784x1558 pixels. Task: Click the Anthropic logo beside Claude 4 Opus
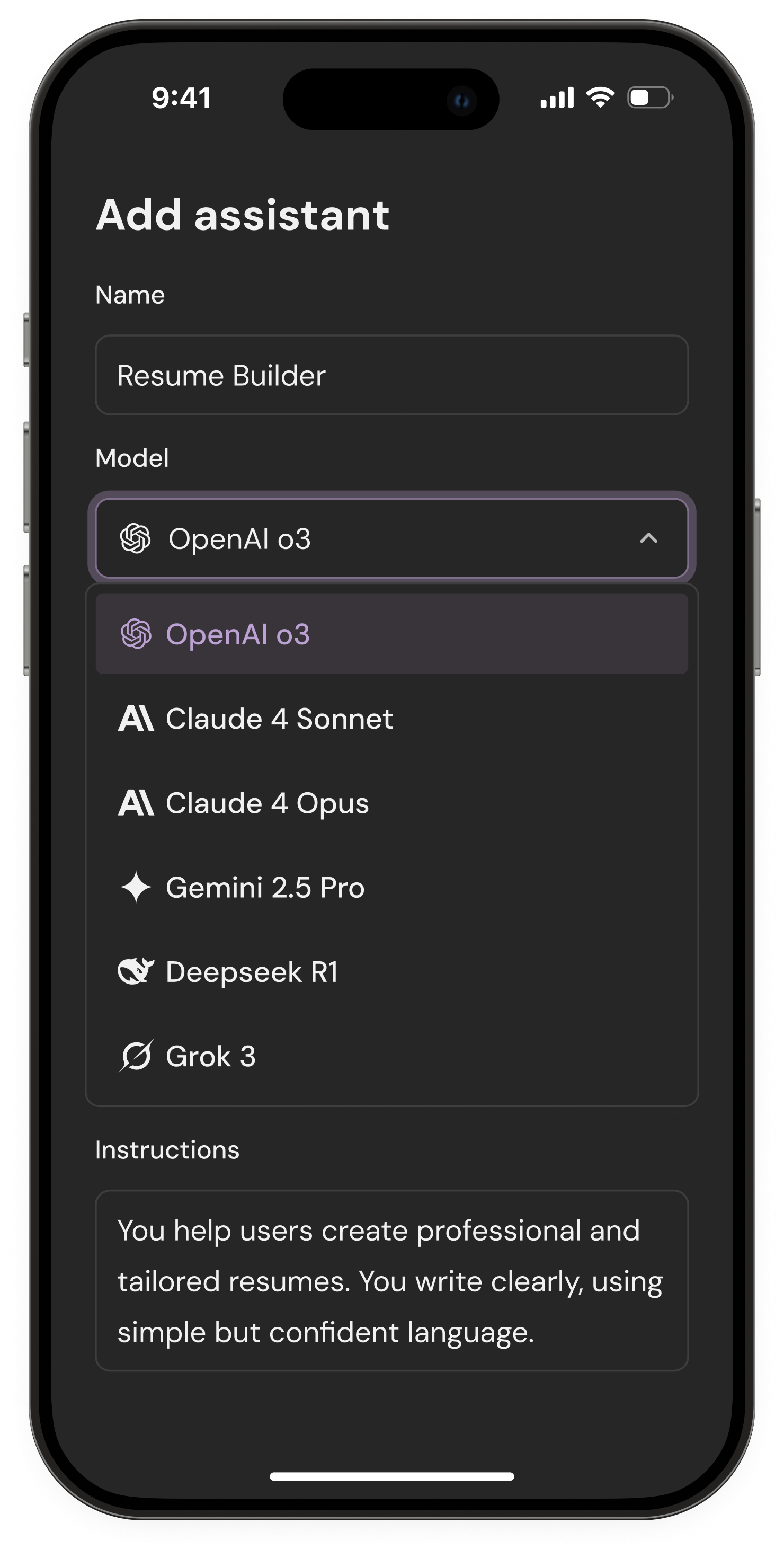click(136, 803)
